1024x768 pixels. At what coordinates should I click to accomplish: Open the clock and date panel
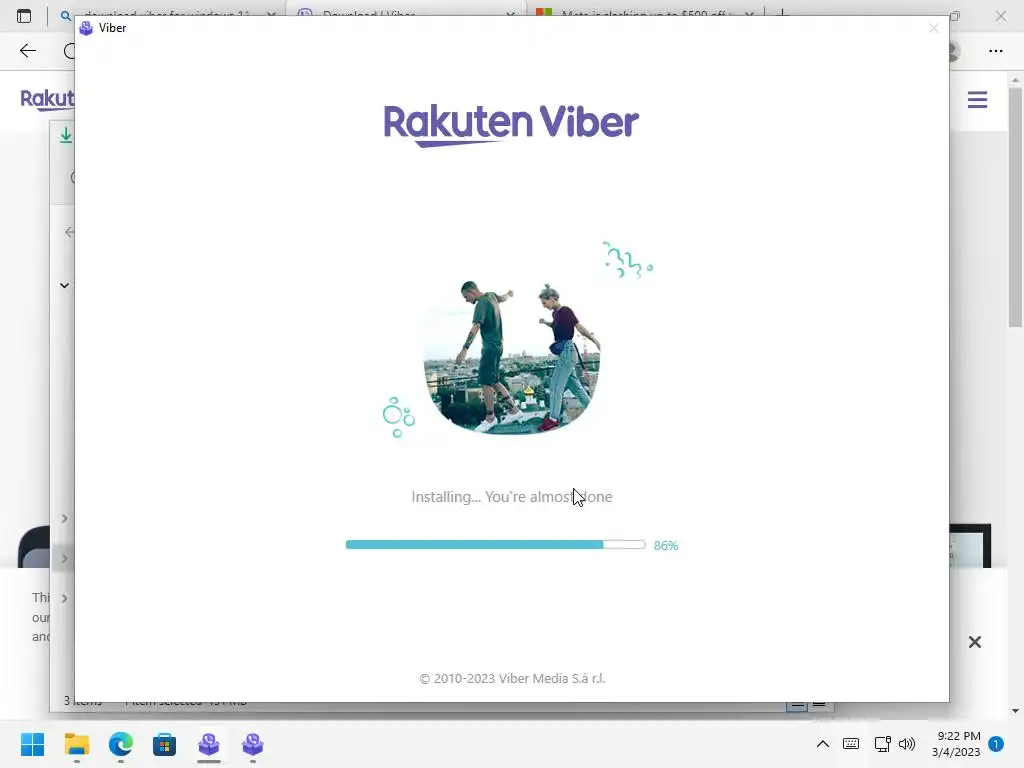956,744
